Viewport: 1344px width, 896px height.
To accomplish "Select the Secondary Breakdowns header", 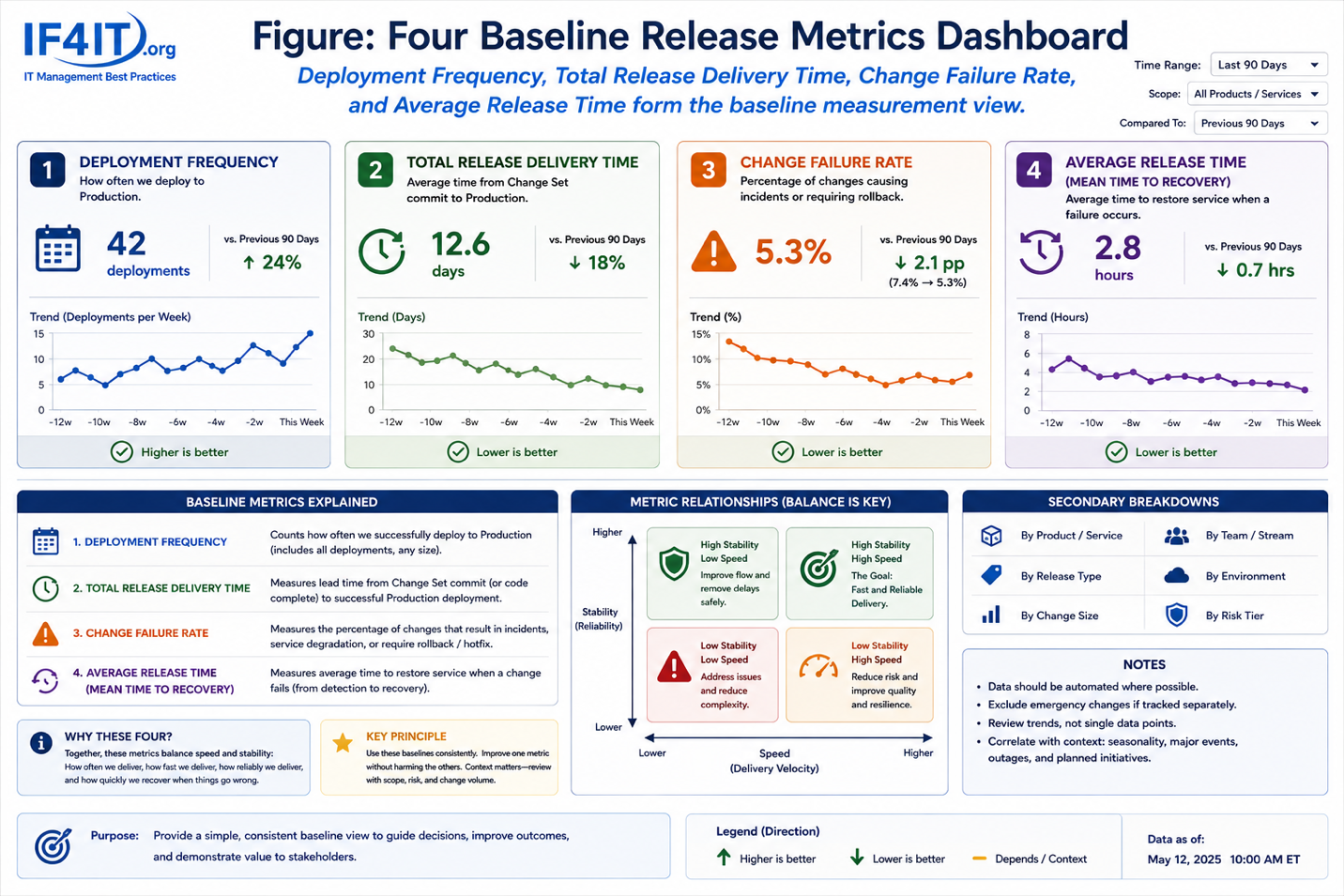I will tap(1145, 502).
